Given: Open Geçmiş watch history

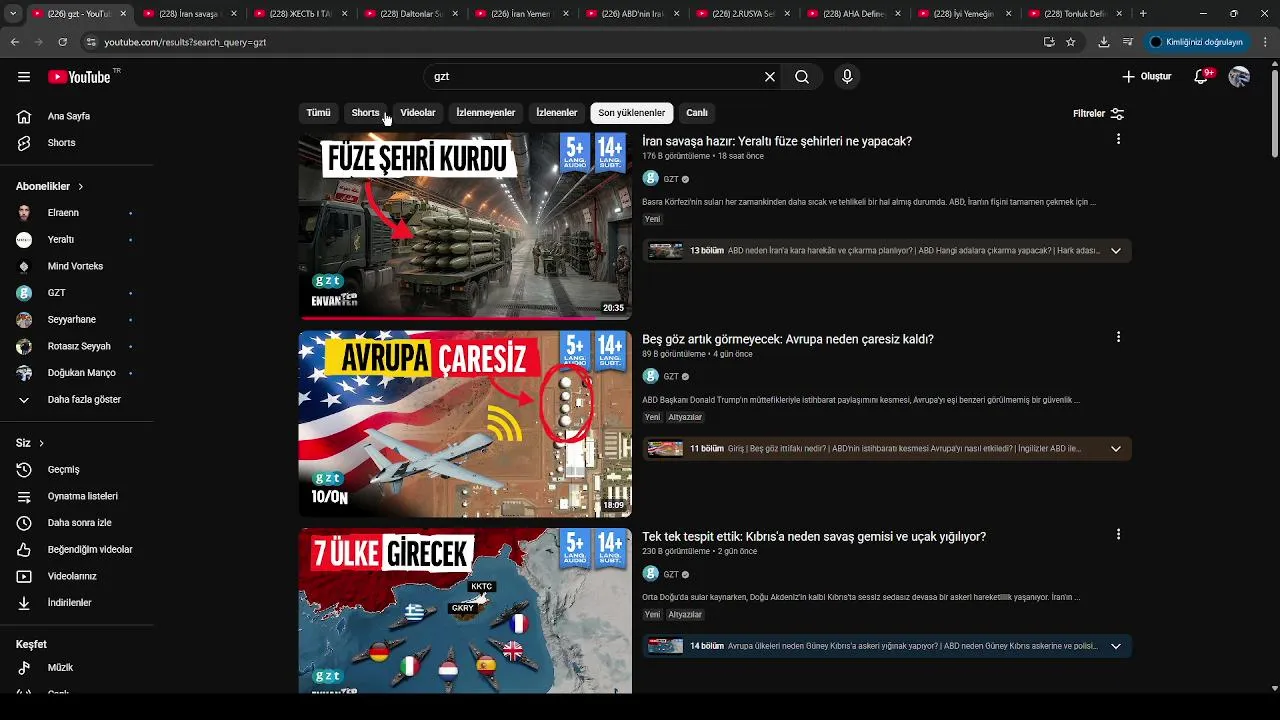Looking at the screenshot, I should [x=76, y=470].
